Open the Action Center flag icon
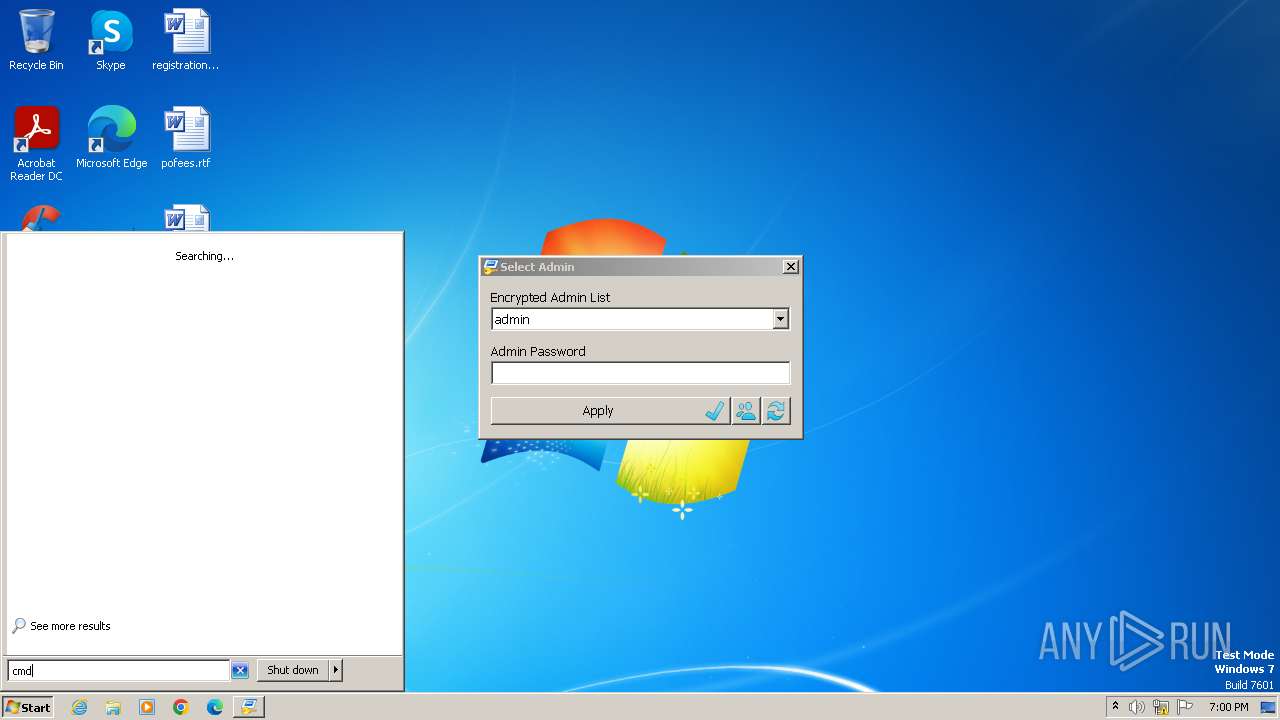The width and height of the screenshot is (1280, 720). (x=1185, y=707)
